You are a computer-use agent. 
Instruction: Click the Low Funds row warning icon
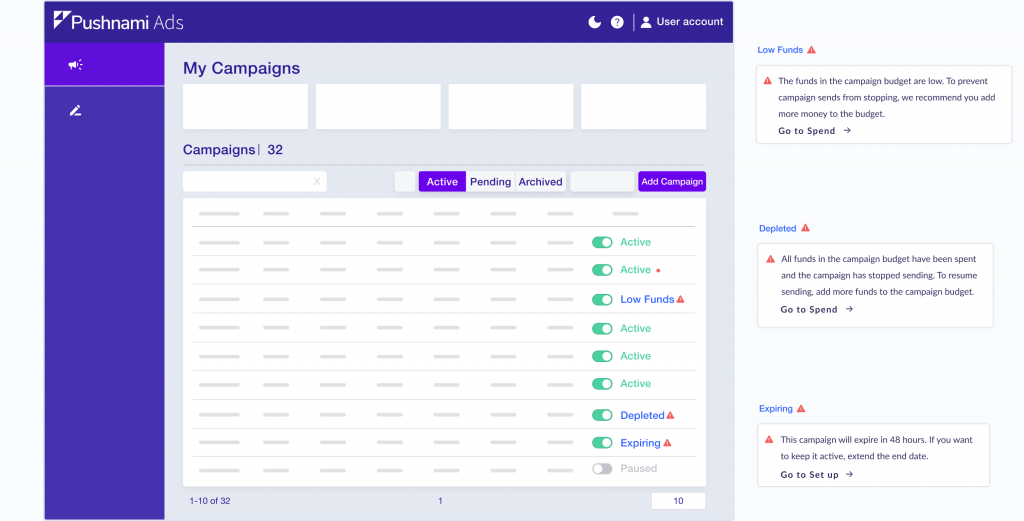(x=681, y=299)
